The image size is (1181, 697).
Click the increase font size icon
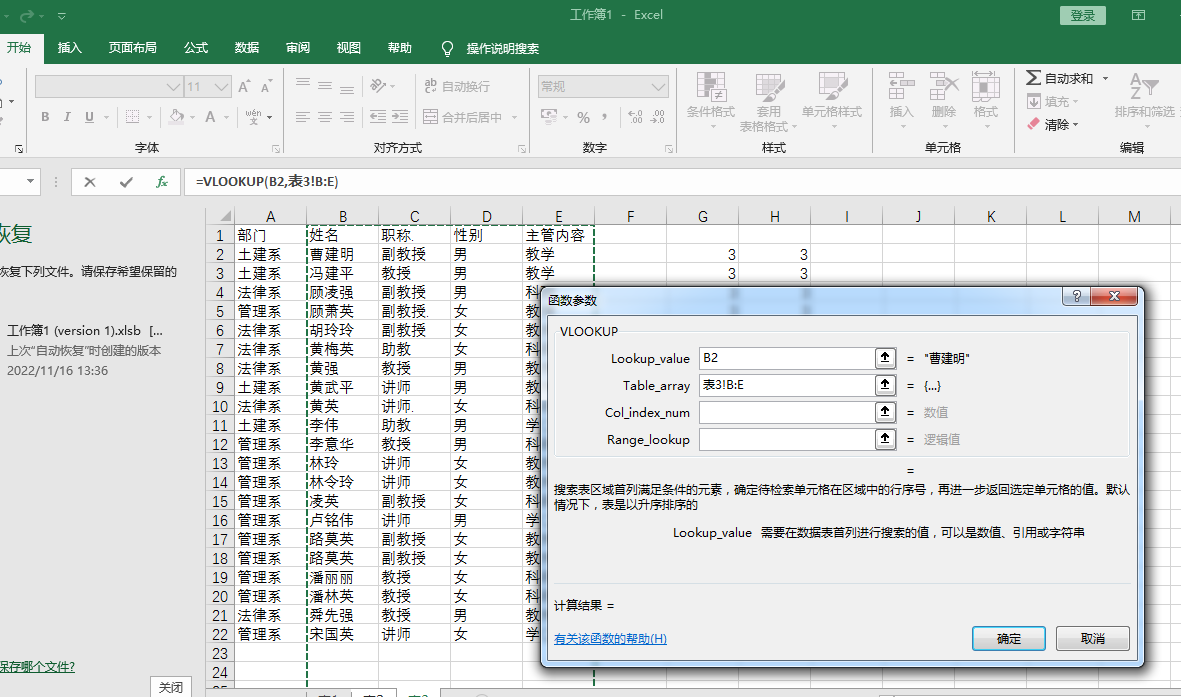(244, 87)
